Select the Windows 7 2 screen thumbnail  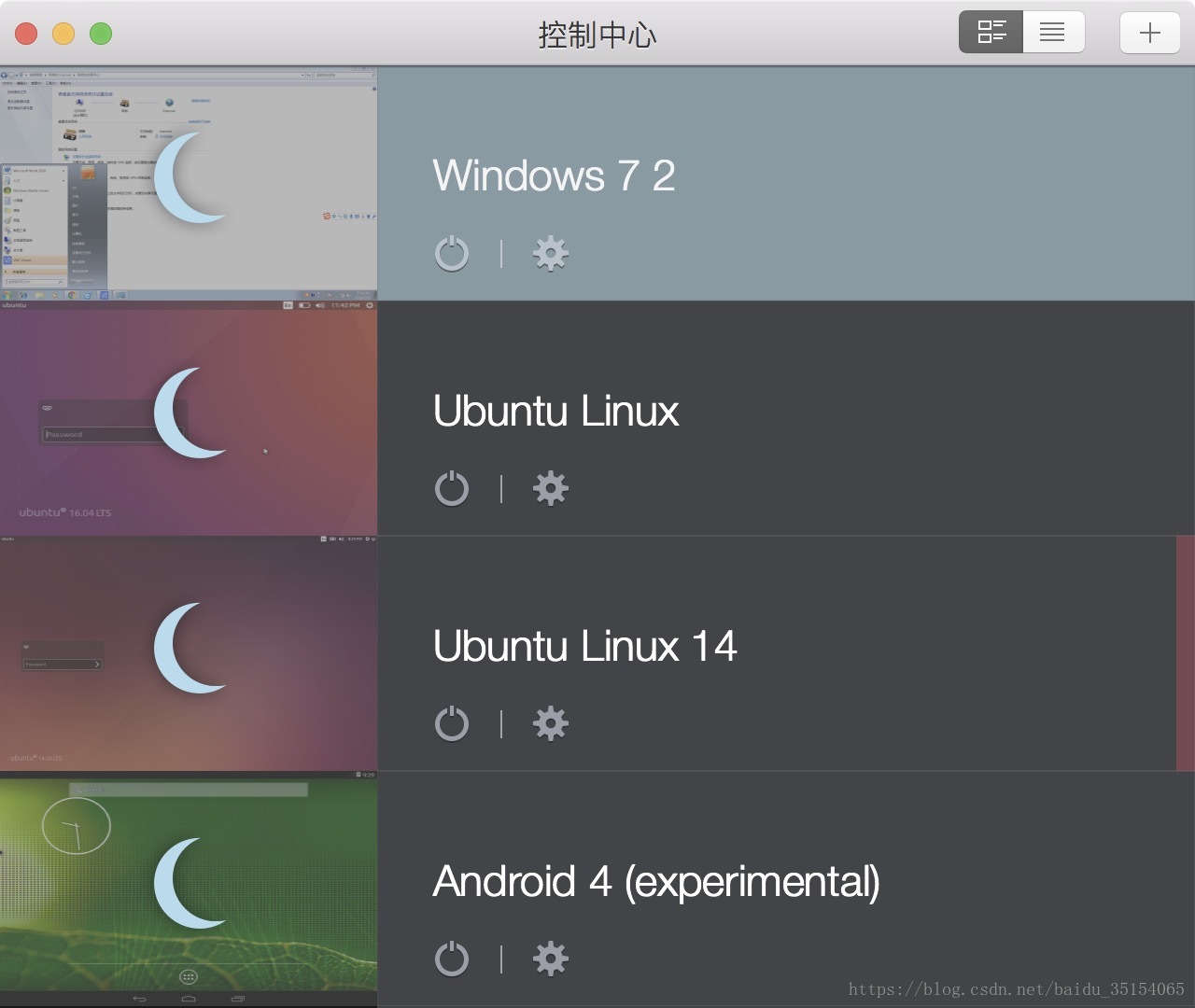pyautogui.click(x=189, y=183)
